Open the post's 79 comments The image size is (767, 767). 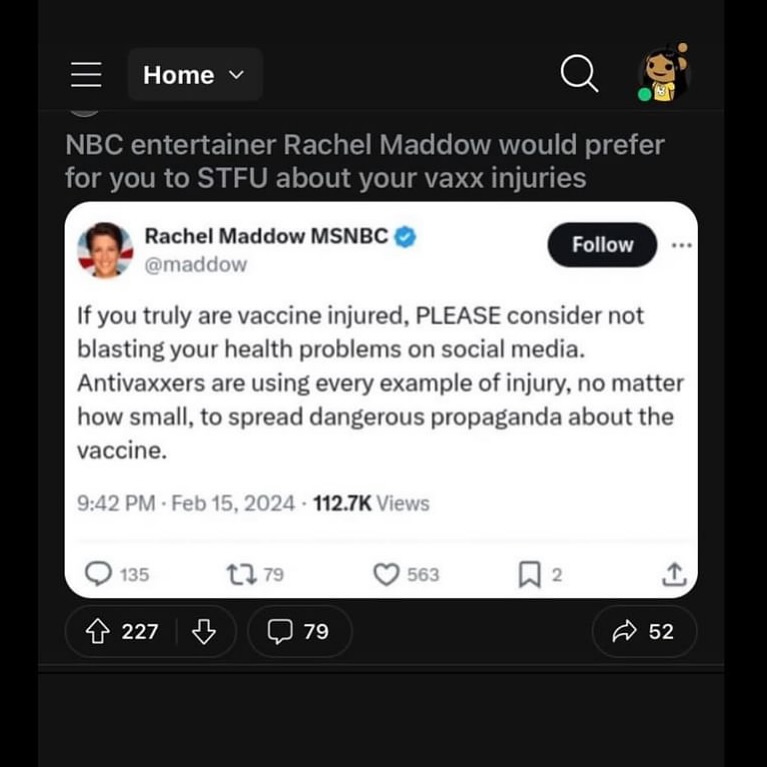click(x=299, y=631)
